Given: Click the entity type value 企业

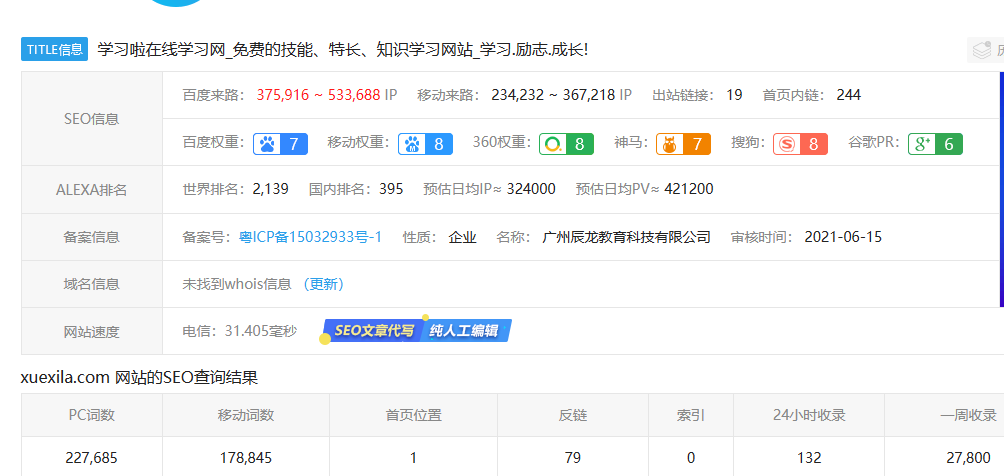Looking at the screenshot, I should (x=462, y=237).
